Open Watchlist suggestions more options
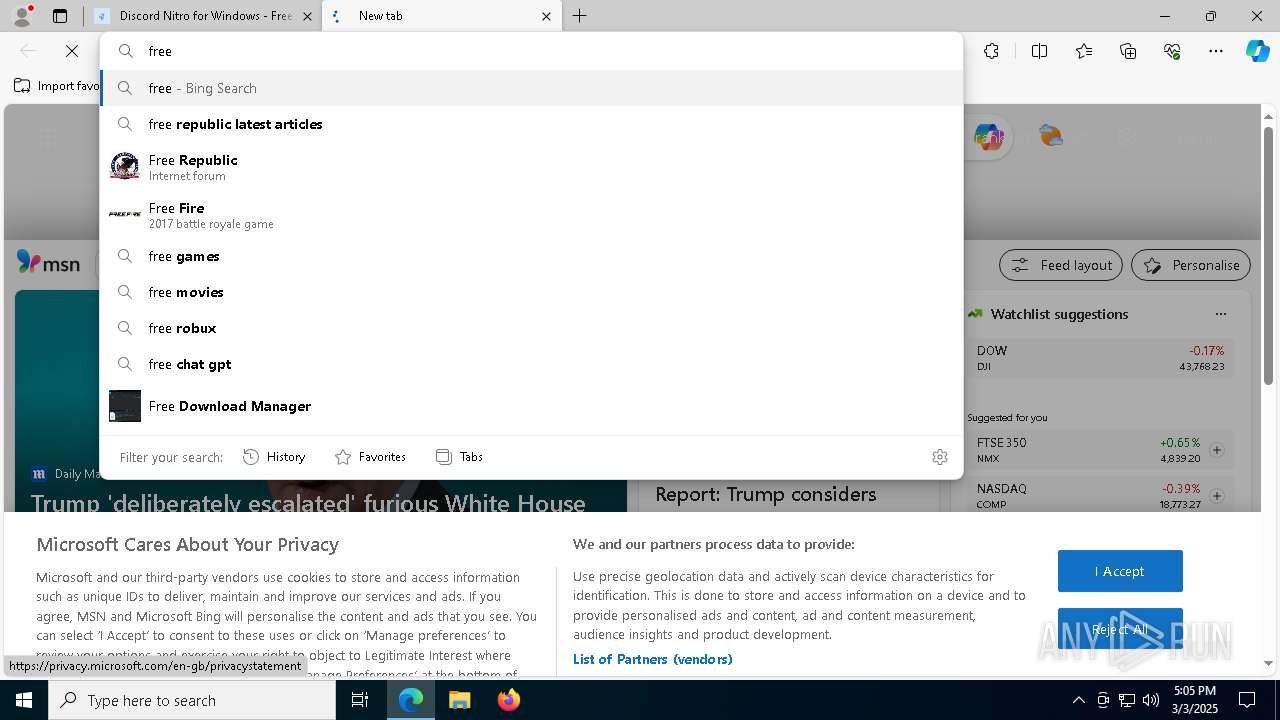 coord(1220,314)
